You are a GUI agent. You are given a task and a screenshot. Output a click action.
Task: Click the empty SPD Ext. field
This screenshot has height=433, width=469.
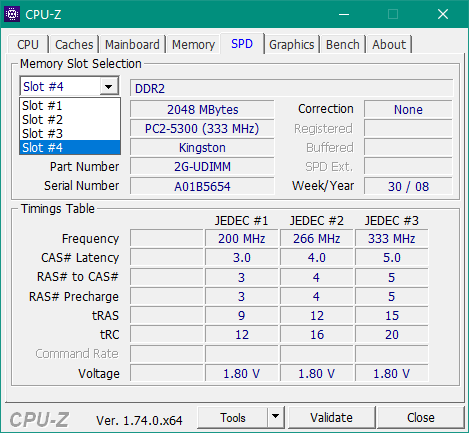pos(408,167)
